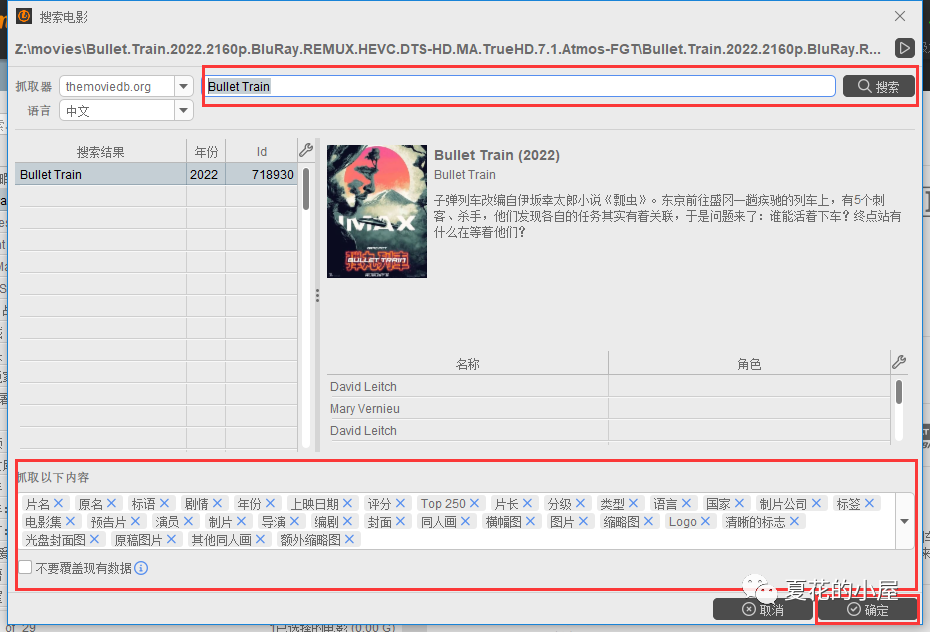Confirm with the 确定 button

866,609
